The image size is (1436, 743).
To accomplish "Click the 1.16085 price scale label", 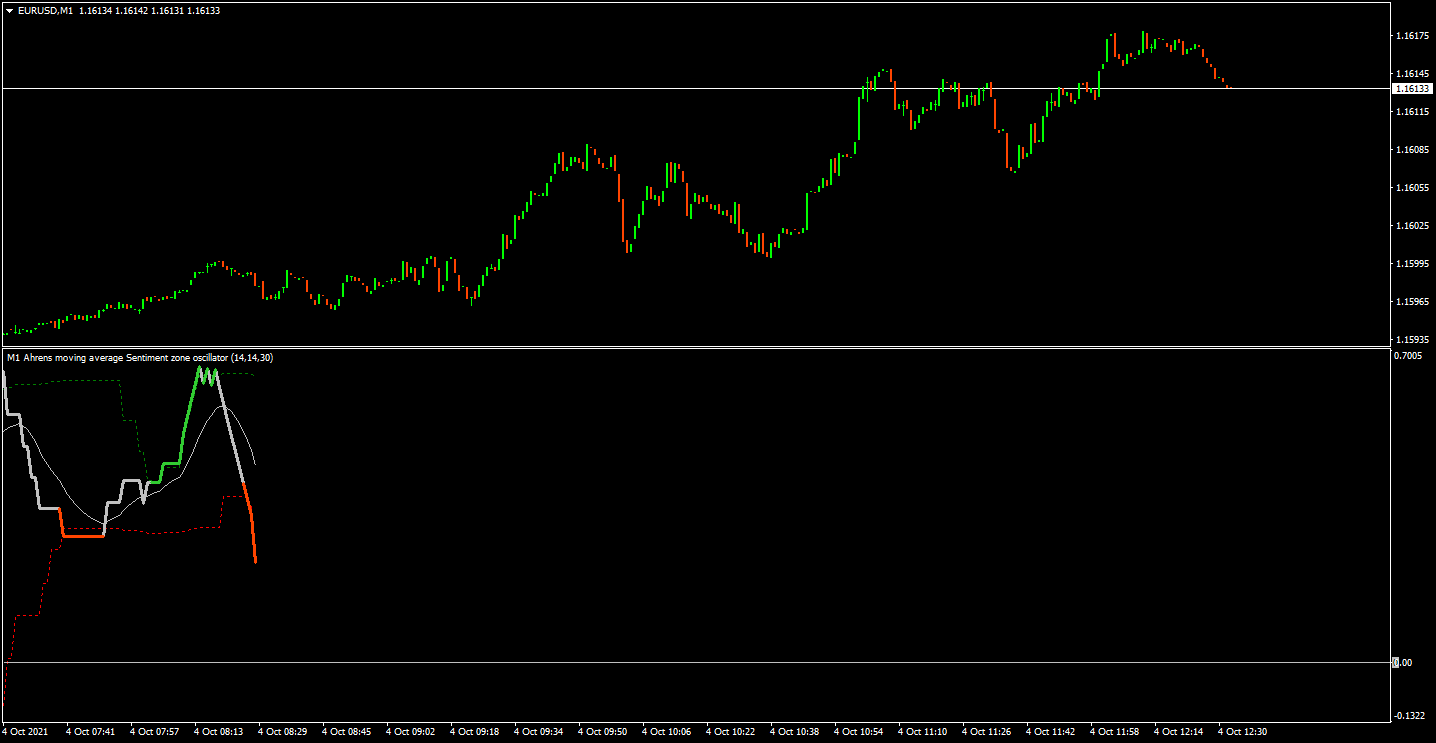I will click(1411, 150).
